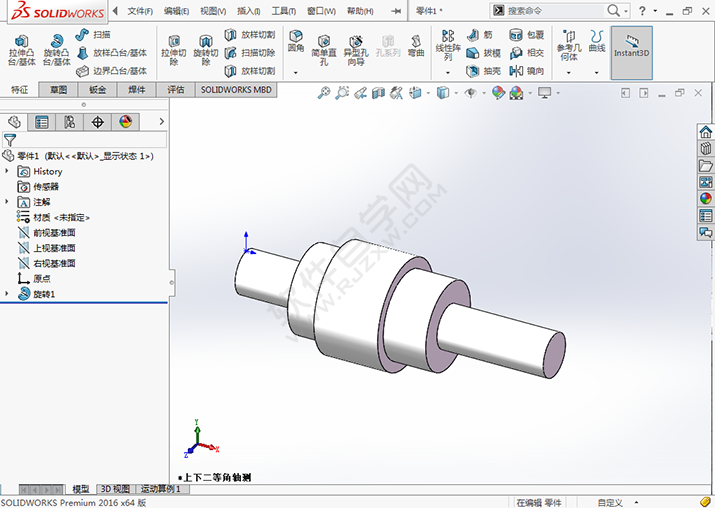This screenshot has height=508, width=715.
Task: Open the Fillet (圆角) dropdown arrow
Action: click(295, 73)
